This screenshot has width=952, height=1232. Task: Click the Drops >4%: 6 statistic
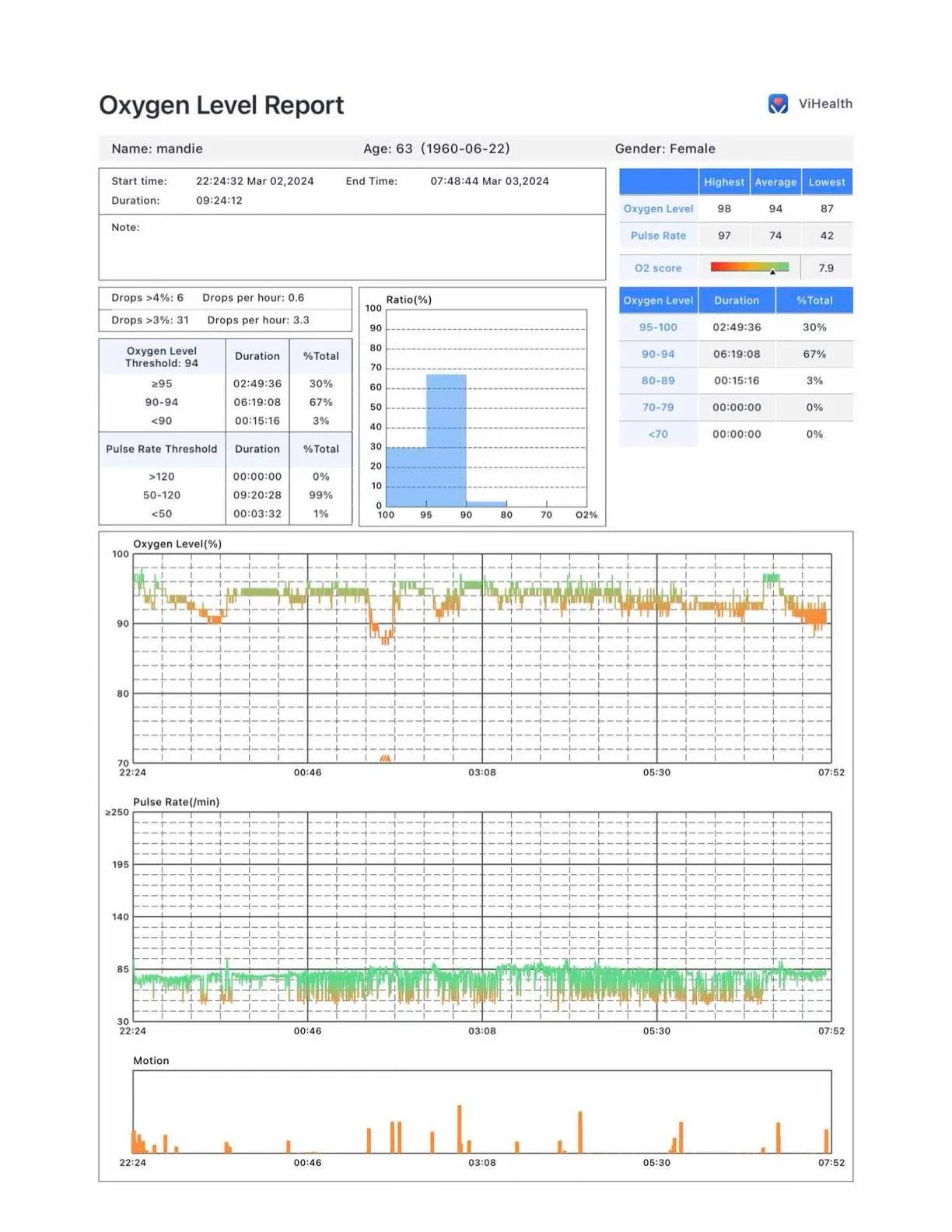(147, 298)
